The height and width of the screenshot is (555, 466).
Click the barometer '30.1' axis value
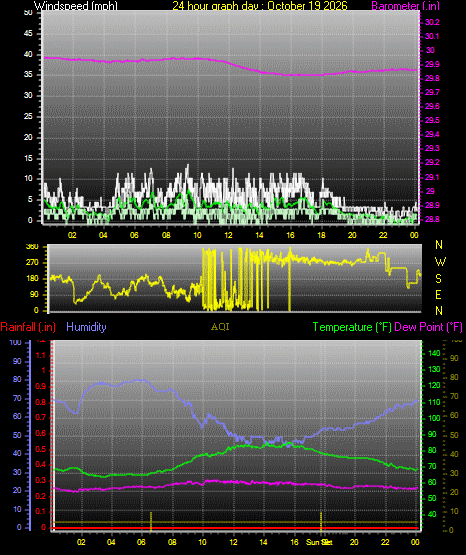[432, 36]
